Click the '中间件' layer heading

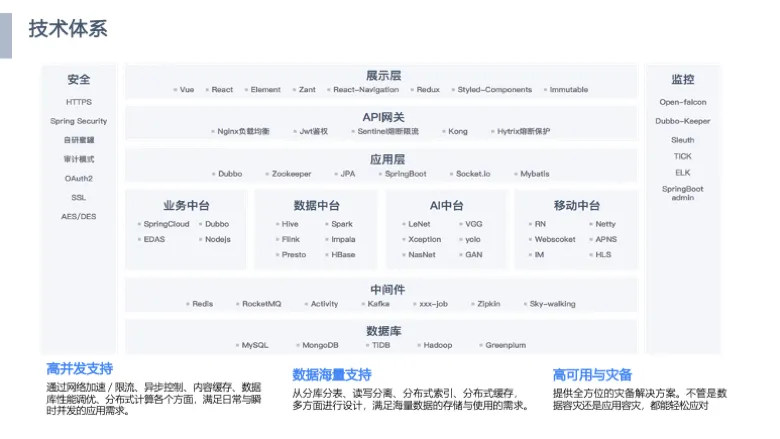[x=387, y=289]
